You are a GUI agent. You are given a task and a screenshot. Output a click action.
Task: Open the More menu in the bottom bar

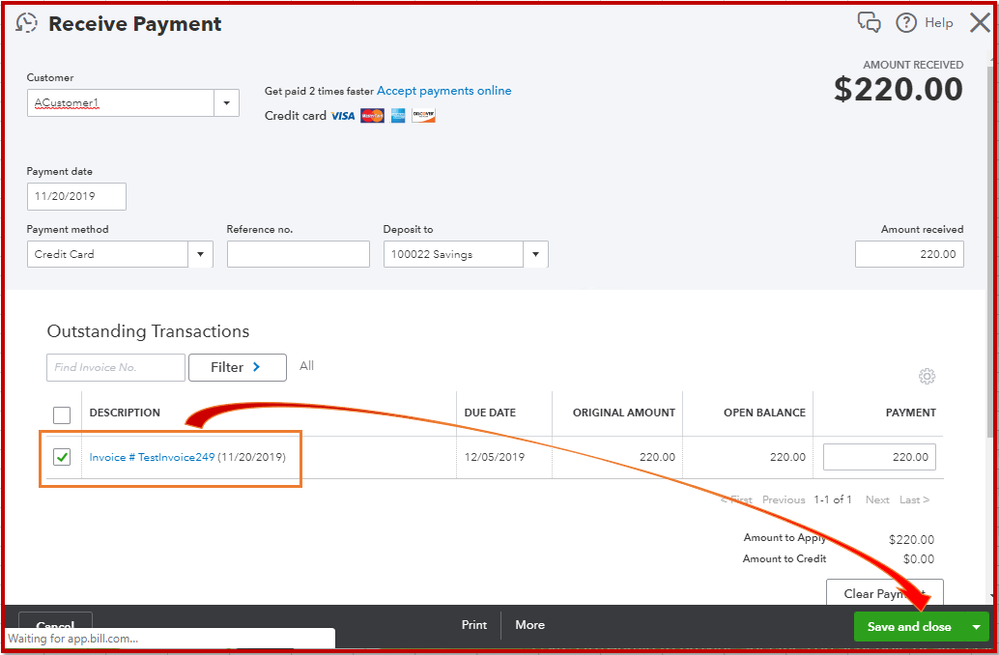[x=530, y=625]
